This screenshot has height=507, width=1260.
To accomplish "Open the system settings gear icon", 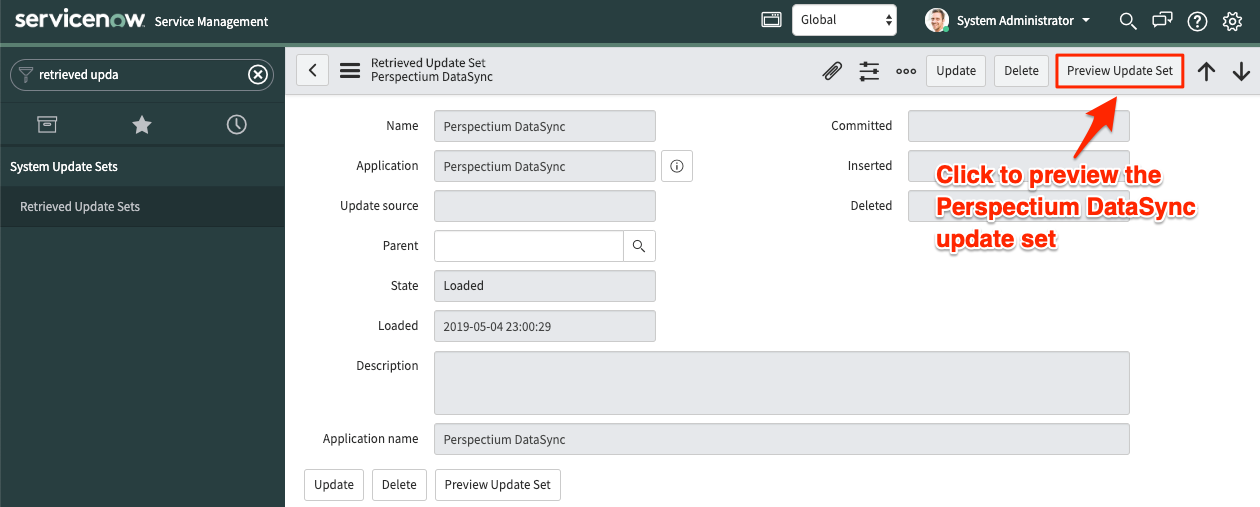I will tap(1232, 21).
